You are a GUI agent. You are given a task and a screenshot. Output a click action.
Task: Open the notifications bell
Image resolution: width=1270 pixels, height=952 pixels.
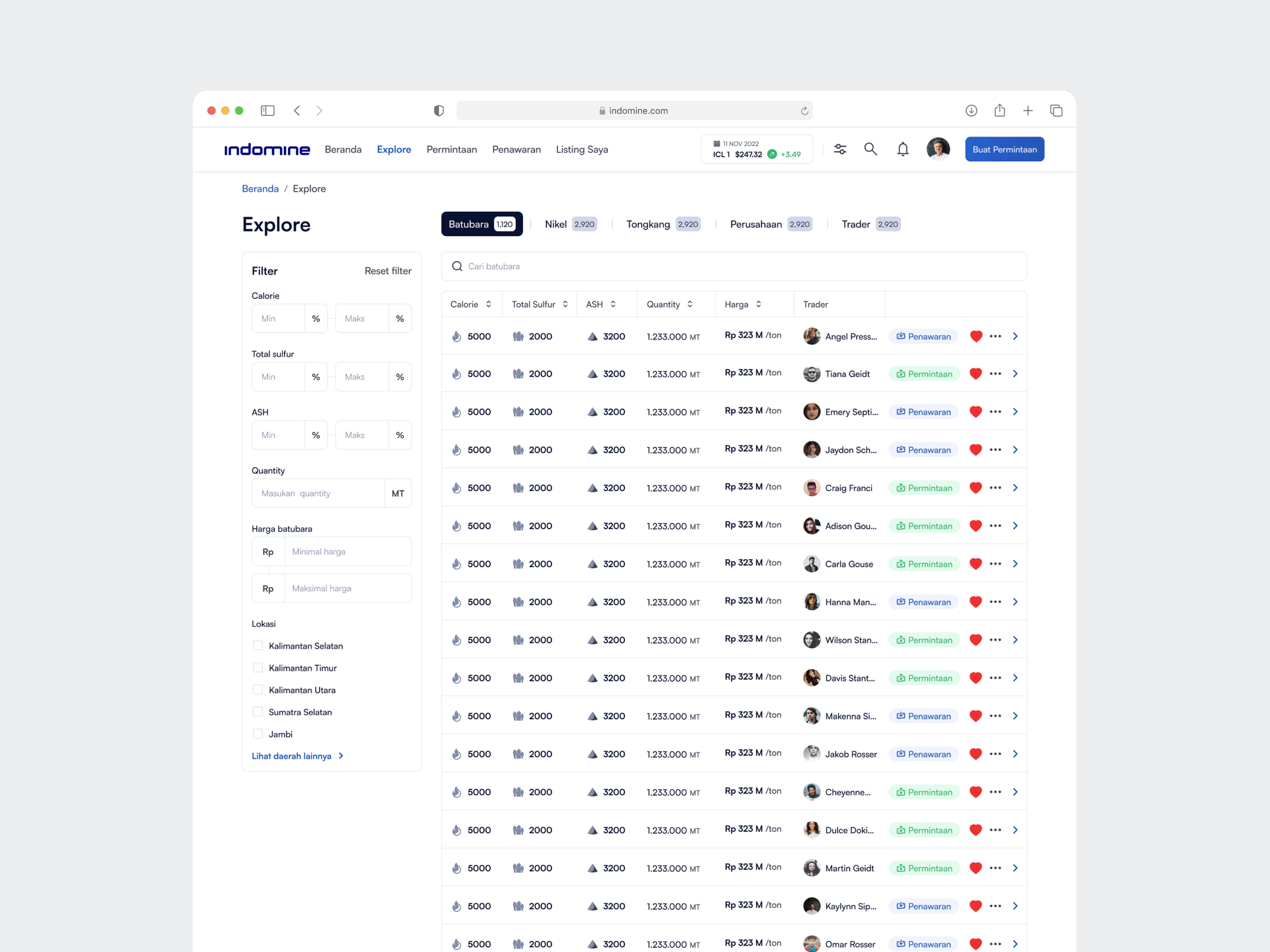[x=902, y=149]
